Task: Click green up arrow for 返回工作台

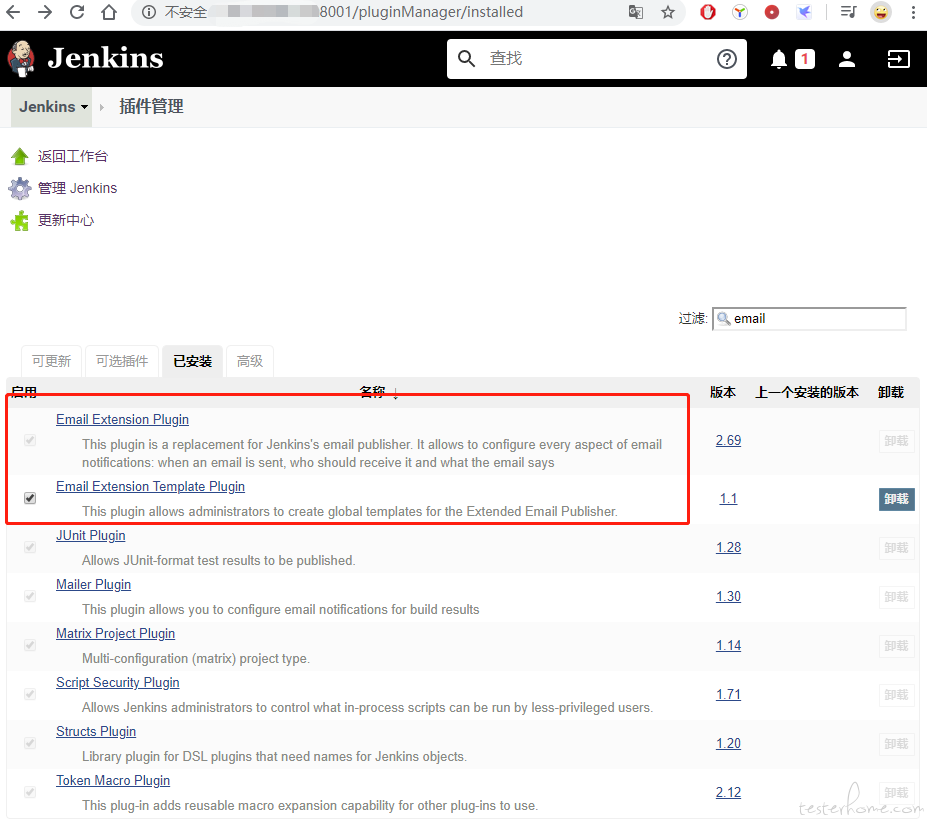Action: coord(20,156)
